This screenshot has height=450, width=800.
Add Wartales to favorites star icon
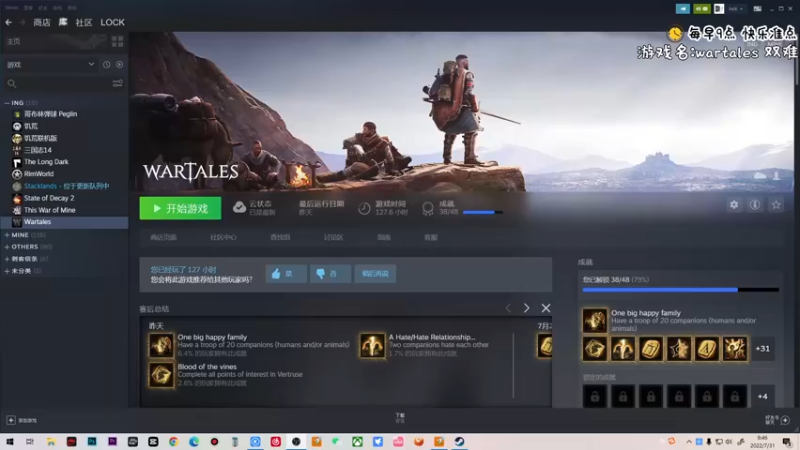click(776, 205)
